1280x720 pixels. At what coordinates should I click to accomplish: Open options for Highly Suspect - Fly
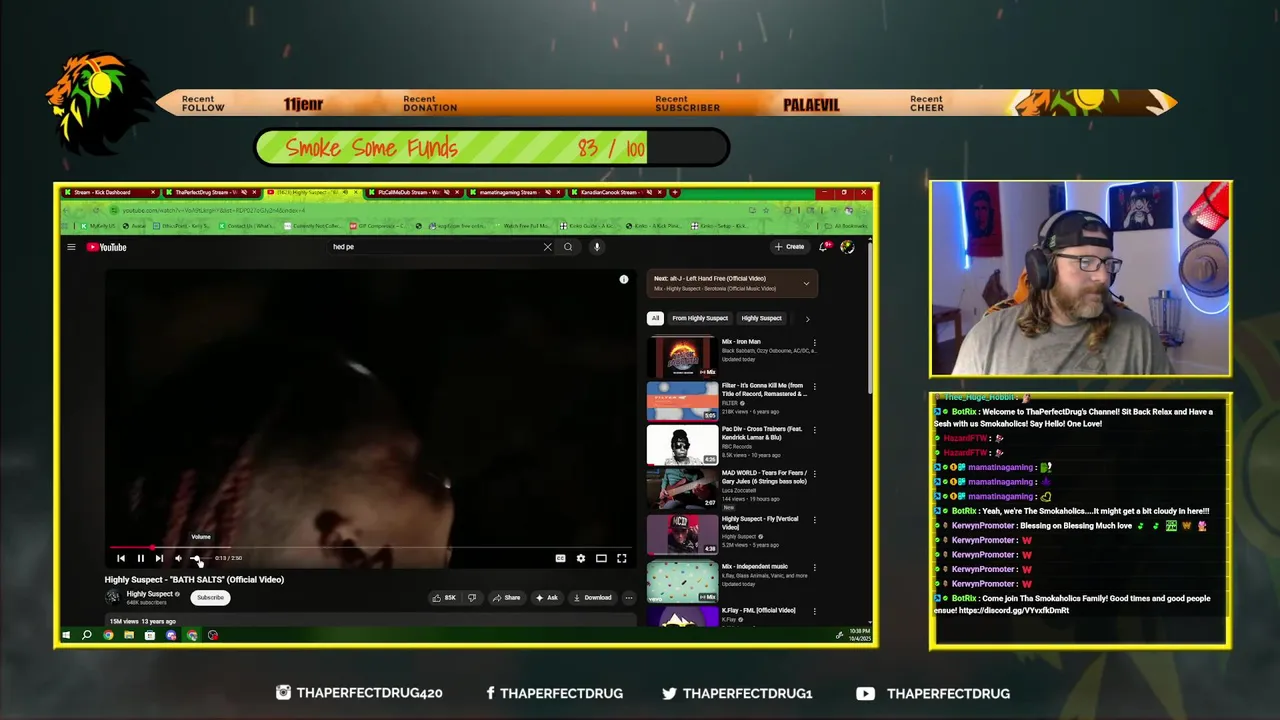pyautogui.click(x=814, y=520)
